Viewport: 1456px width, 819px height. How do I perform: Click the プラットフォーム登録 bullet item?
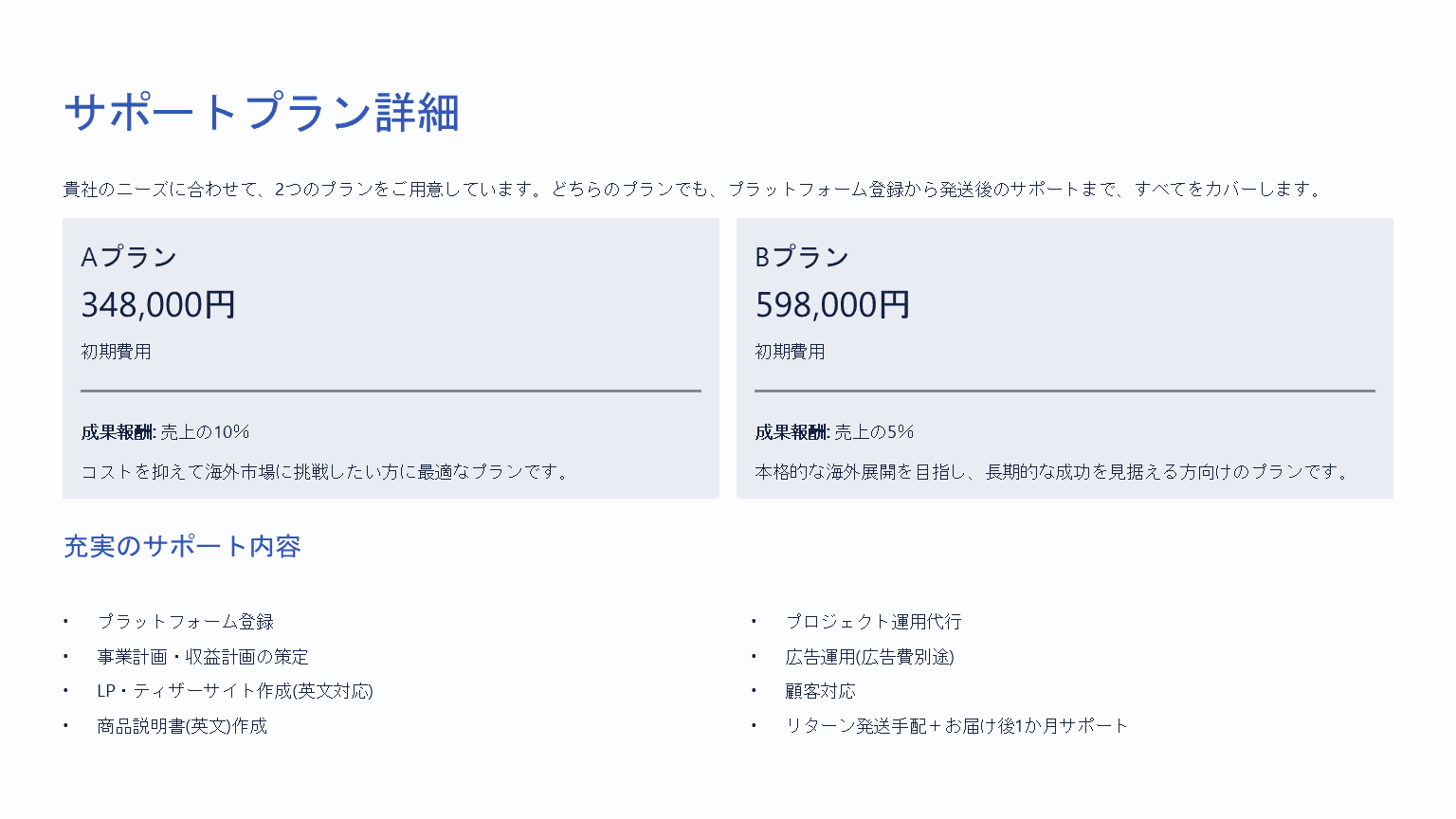tap(186, 622)
